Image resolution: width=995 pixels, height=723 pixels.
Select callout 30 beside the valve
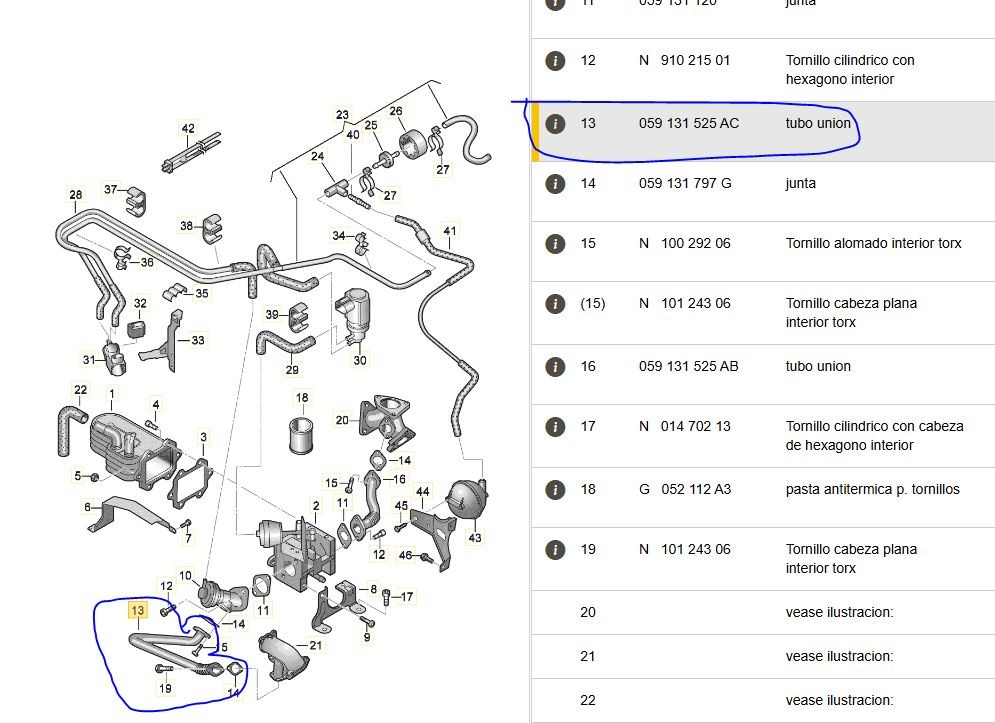360,361
